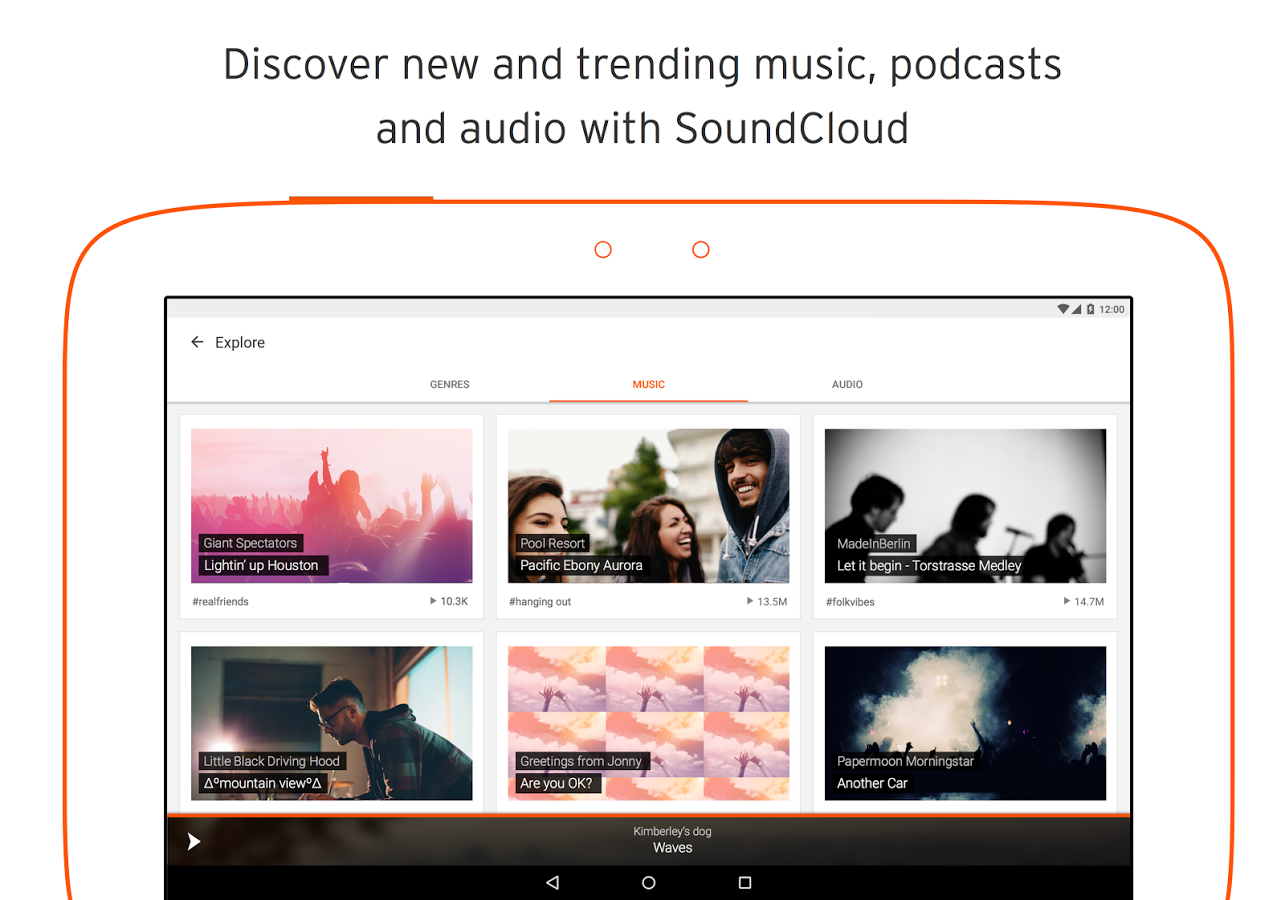Screen dimensions: 1285x900
Task: Play Waves from the mini player
Action: pos(194,842)
